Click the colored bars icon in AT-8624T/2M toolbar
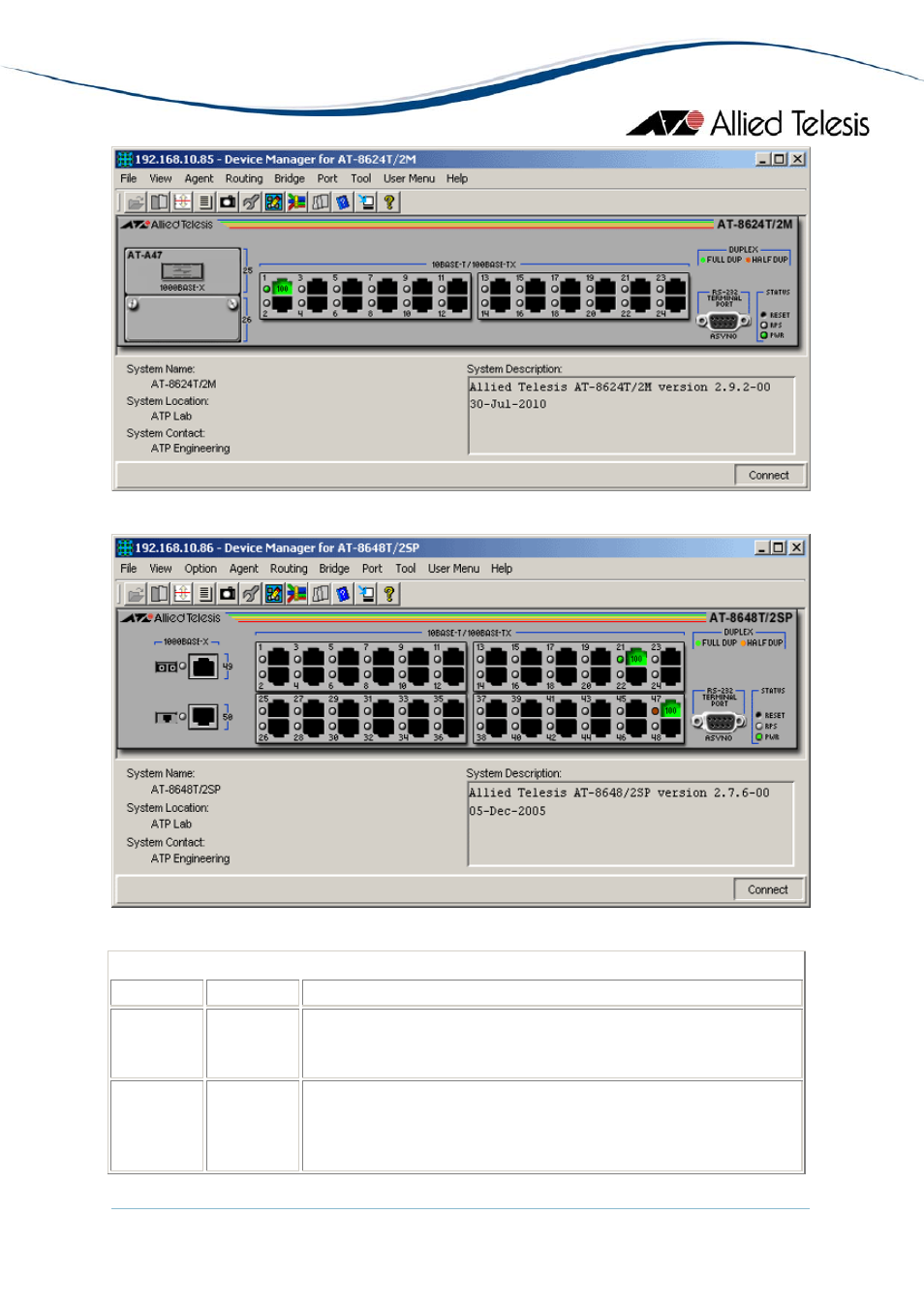 pyautogui.click(x=296, y=202)
